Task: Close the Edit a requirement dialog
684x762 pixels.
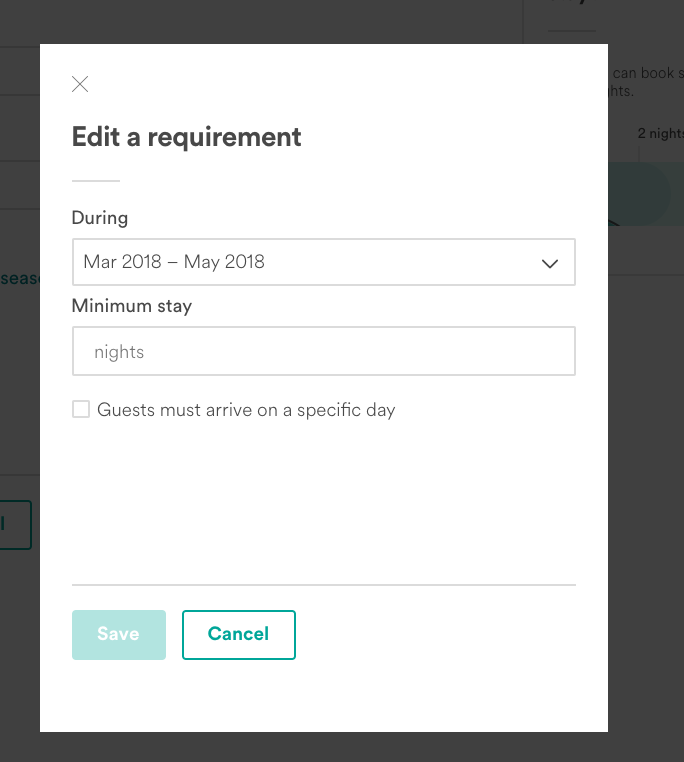Action: [x=80, y=85]
